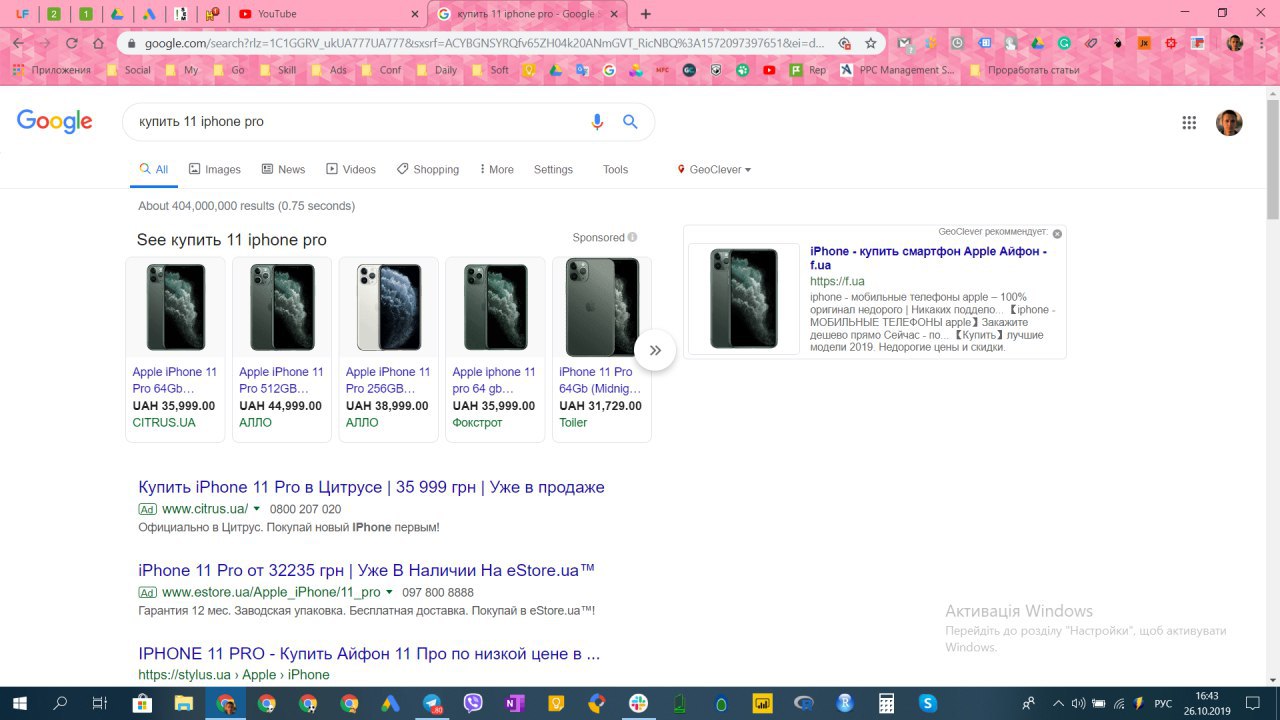Click the Google logo
This screenshot has width=1280, height=720.
(55, 122)
